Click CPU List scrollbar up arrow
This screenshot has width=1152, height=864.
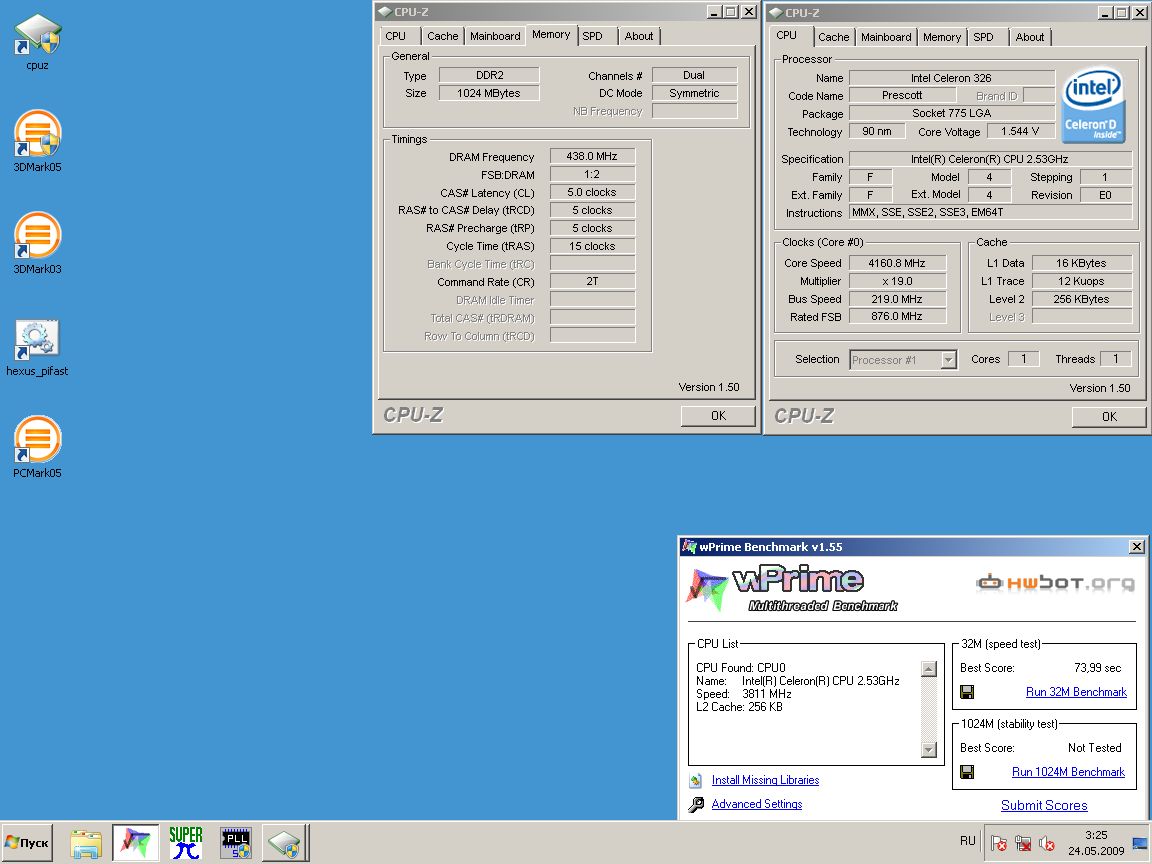click(x=929, y=669)
